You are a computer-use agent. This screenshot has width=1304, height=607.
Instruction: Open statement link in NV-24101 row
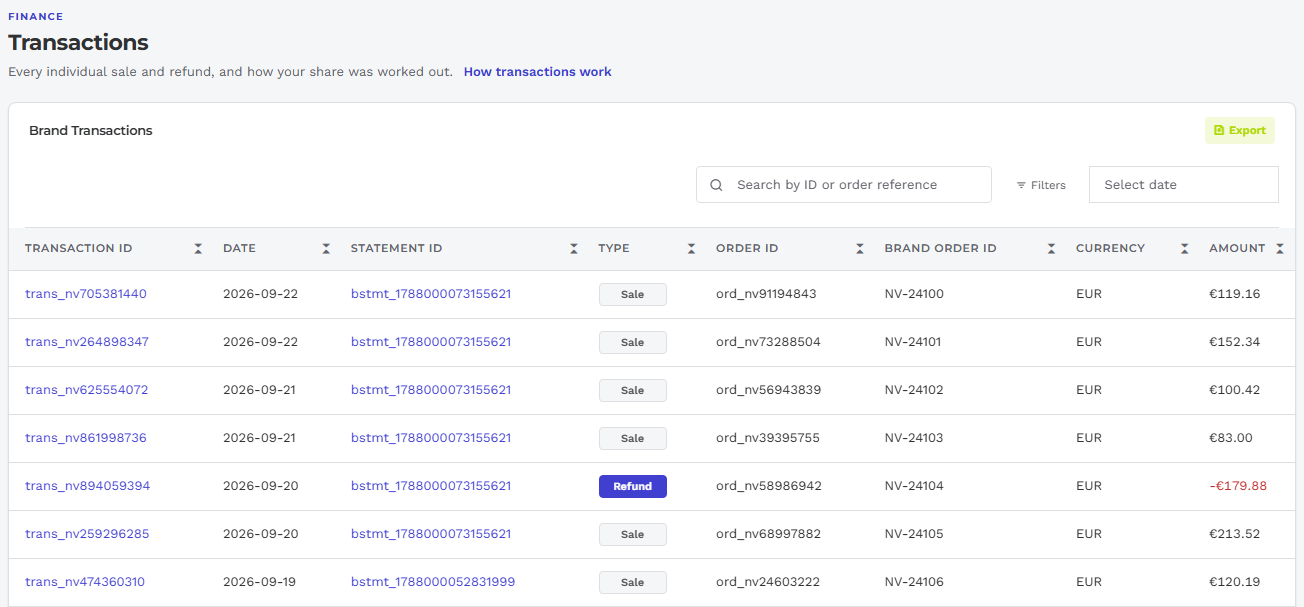(431, 342)
